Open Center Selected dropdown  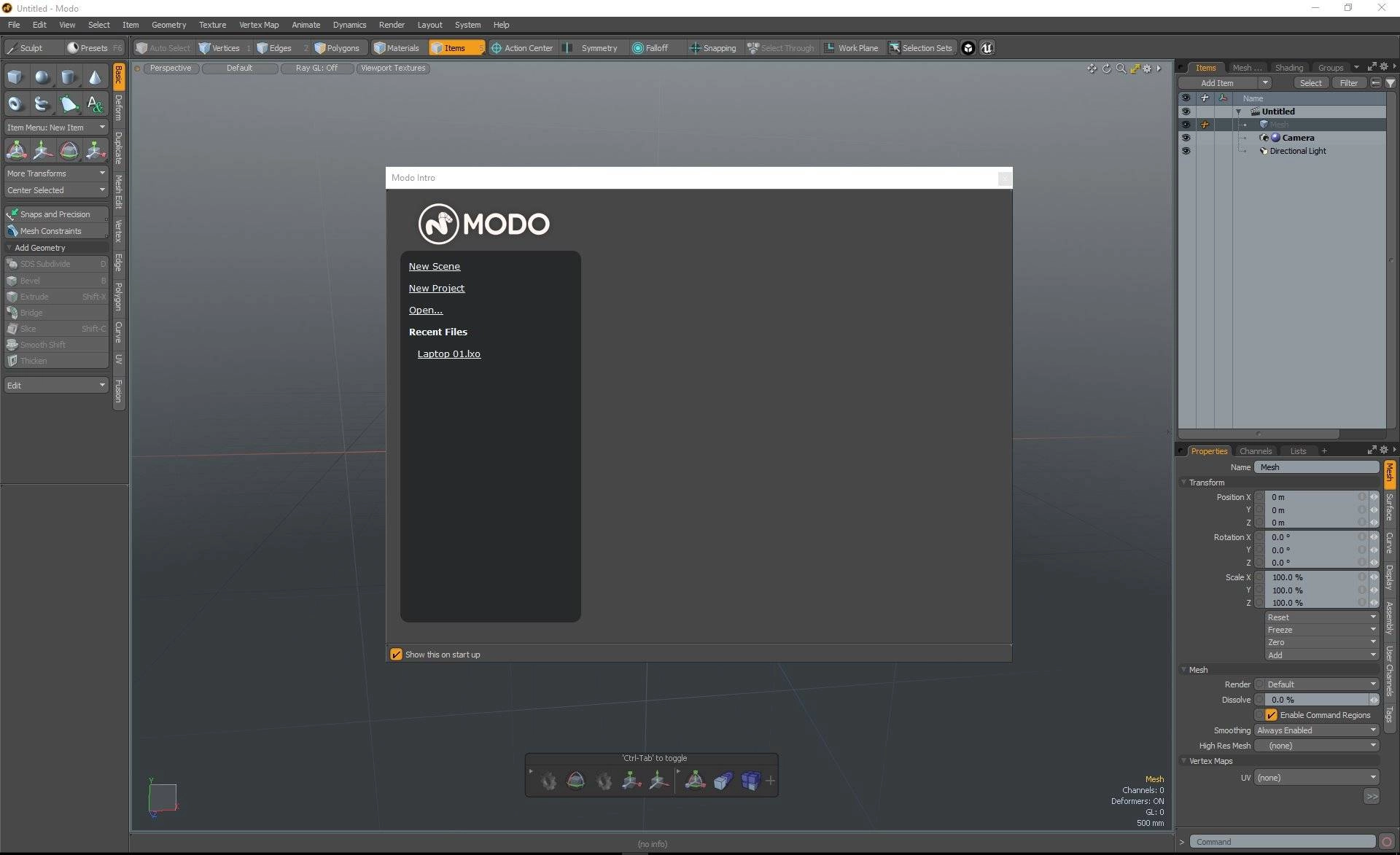click(x=56, y=190)
